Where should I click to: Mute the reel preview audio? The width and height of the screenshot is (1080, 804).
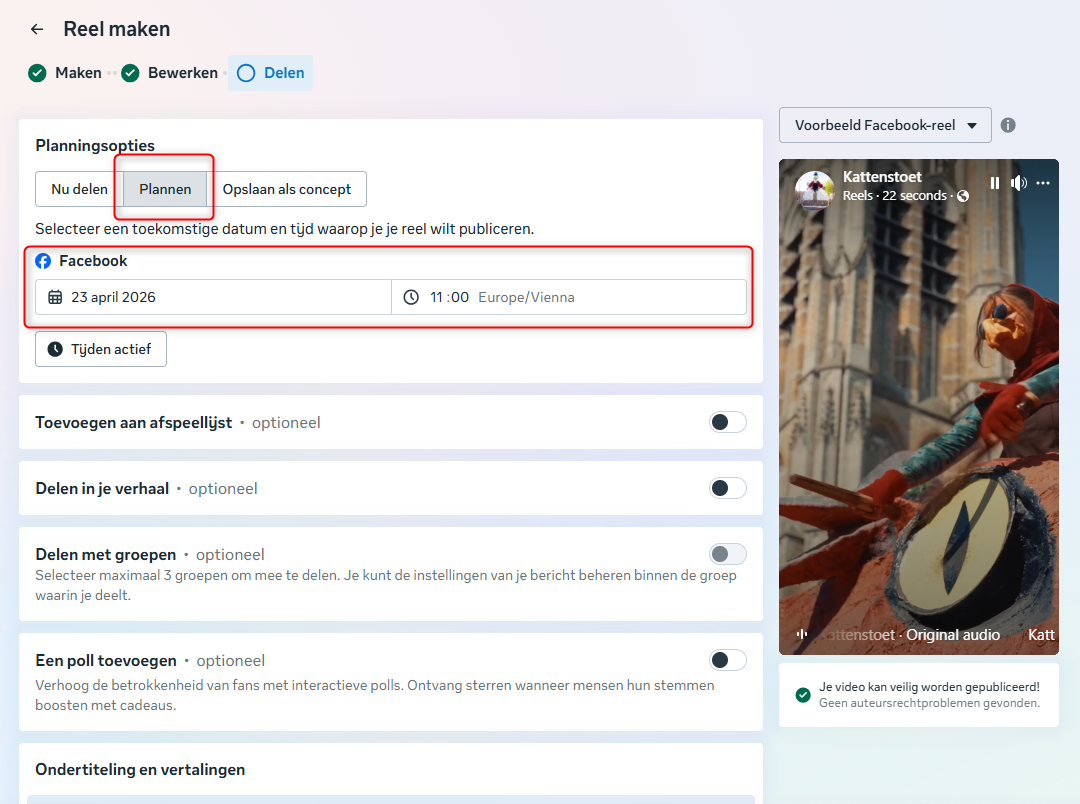[x=1019, y=183]
